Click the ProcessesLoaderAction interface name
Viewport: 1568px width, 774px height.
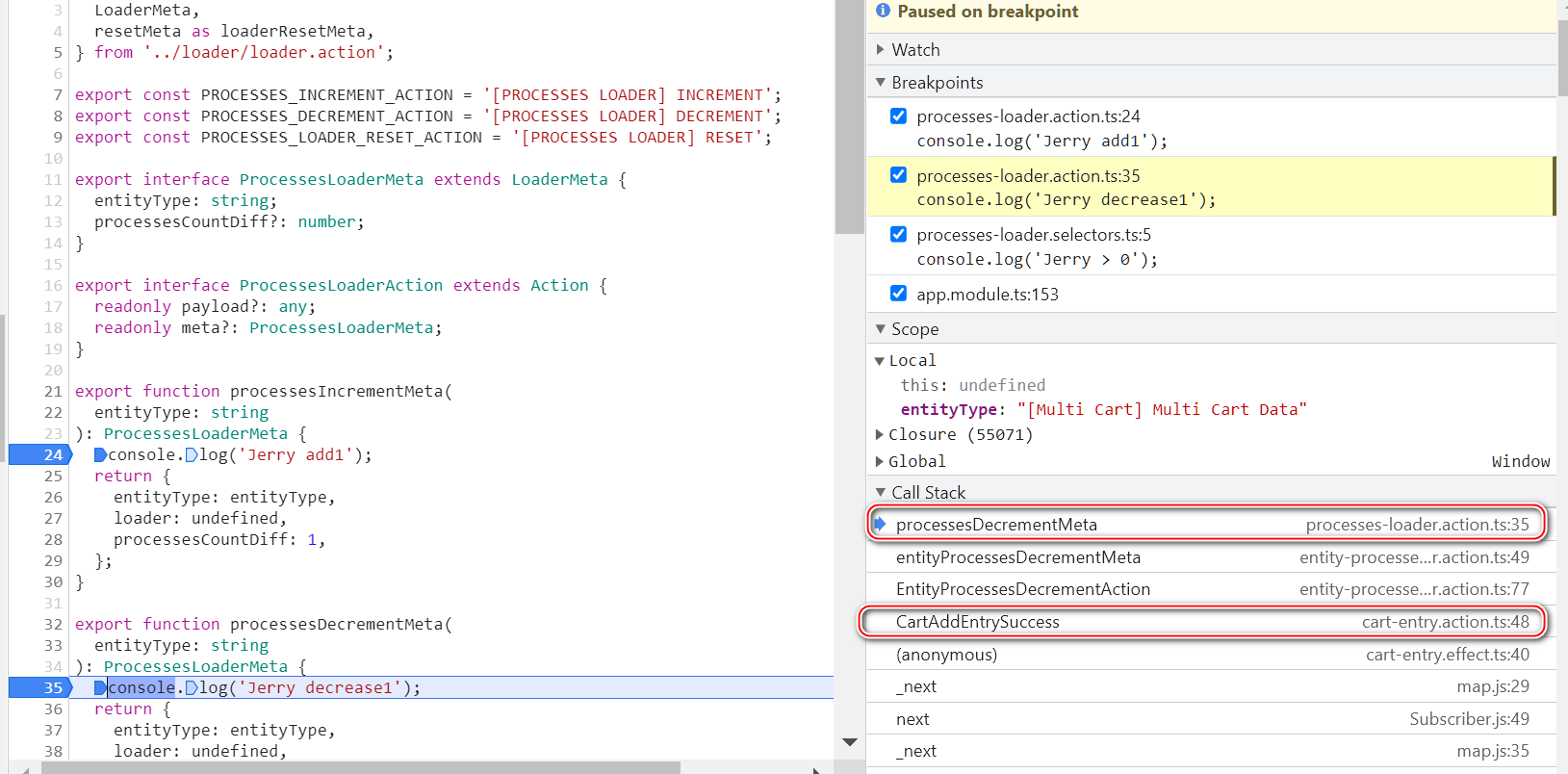[342, 285]
